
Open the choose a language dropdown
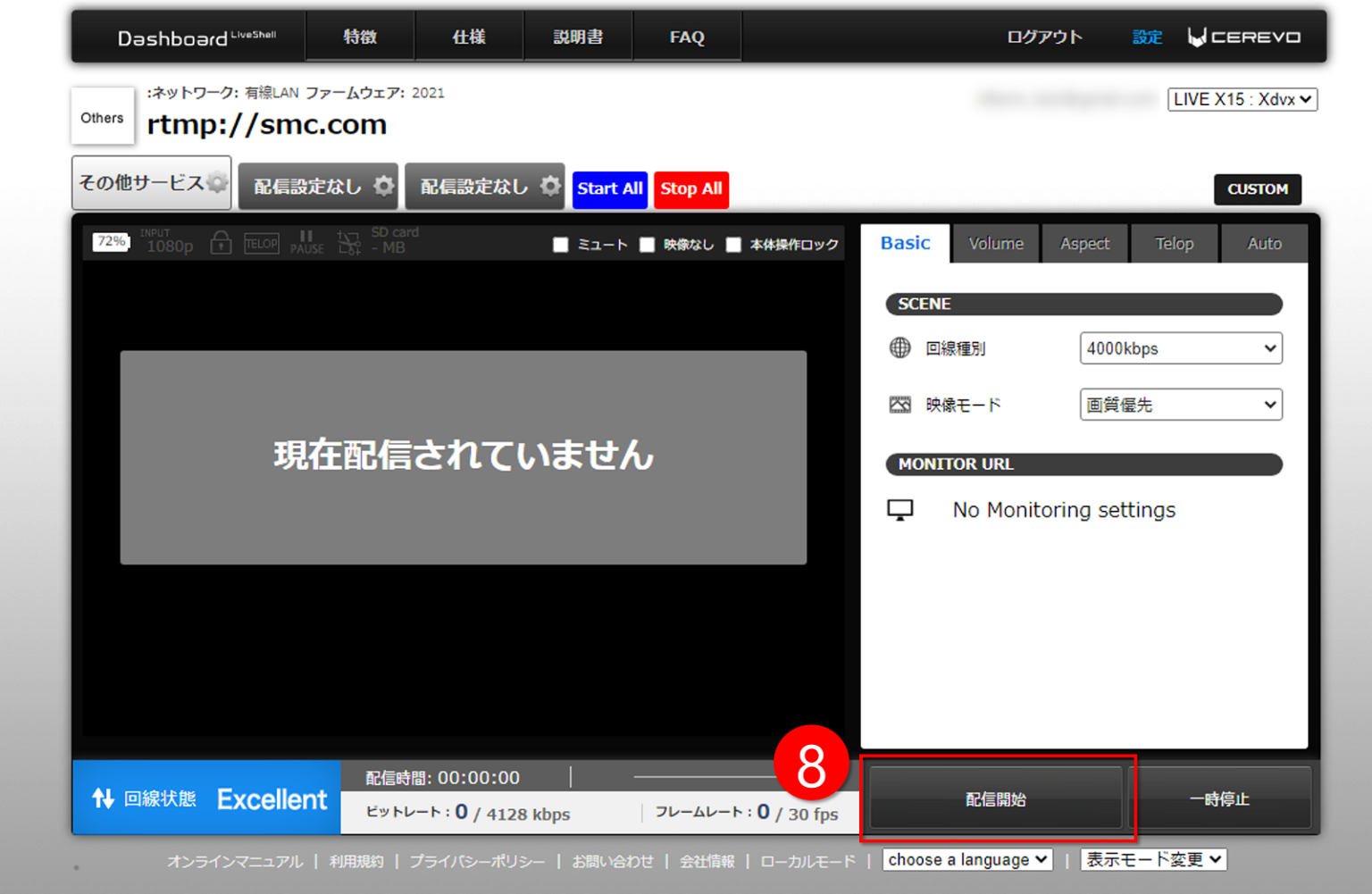pos(966,859)
